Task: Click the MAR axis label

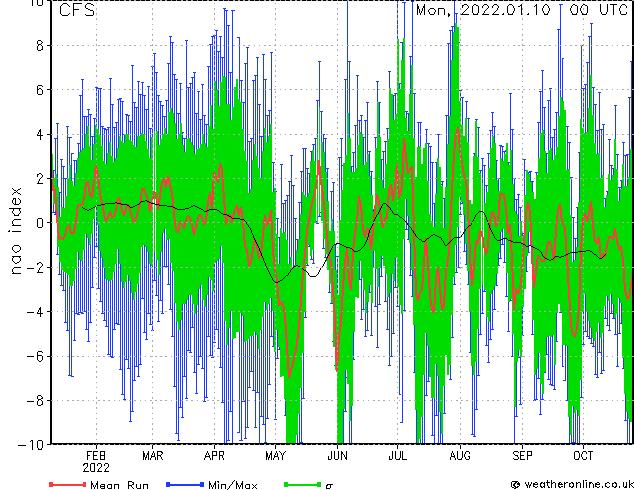Action: click(153, 456)
